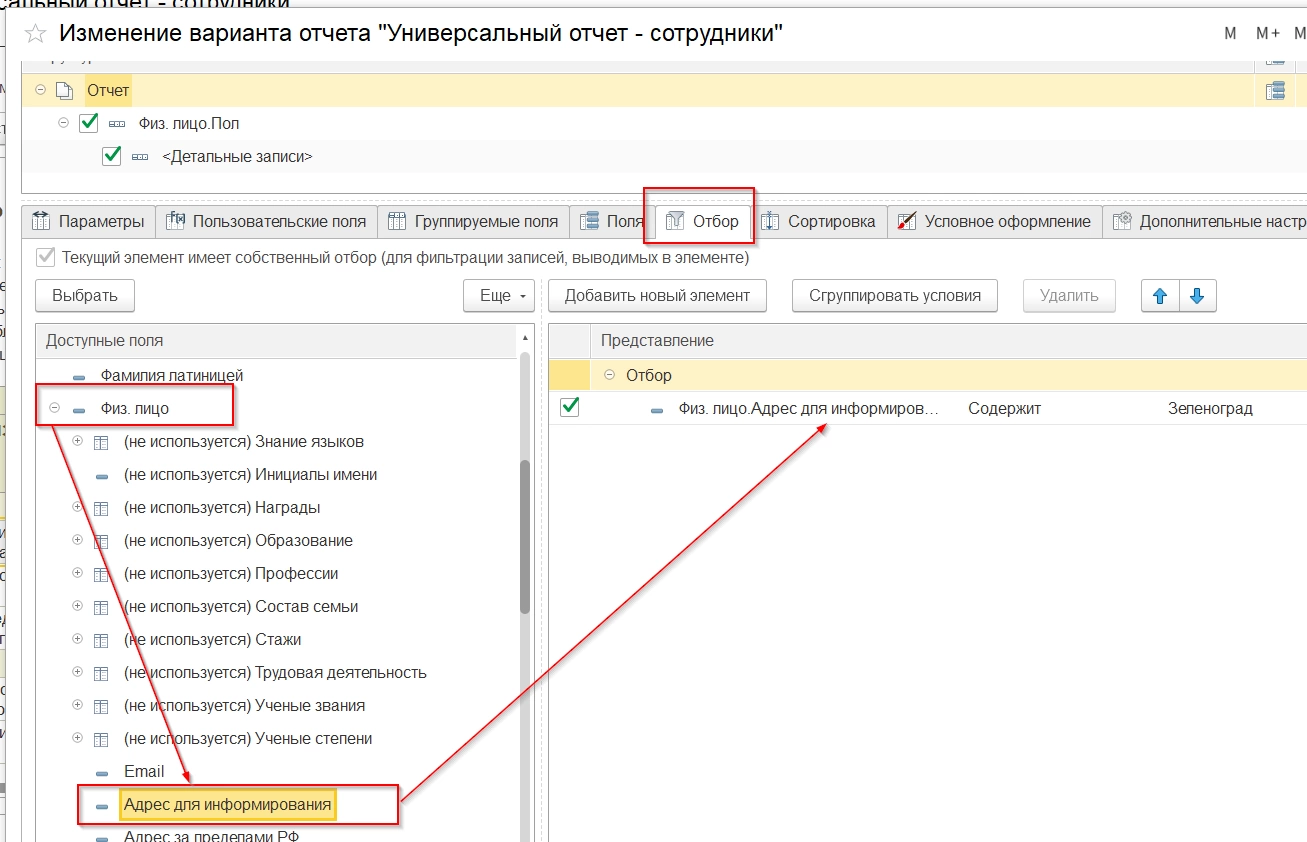Toggle the Зеленоград filter condition checkbox
The image size is (1307, 842).
tap(570, 407)
